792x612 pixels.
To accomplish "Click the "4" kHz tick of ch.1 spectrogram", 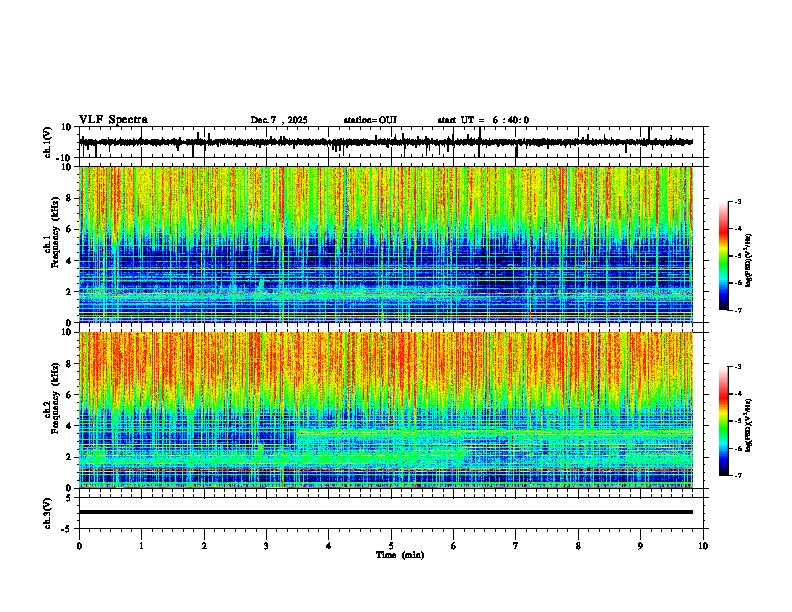I will point(69,261).
